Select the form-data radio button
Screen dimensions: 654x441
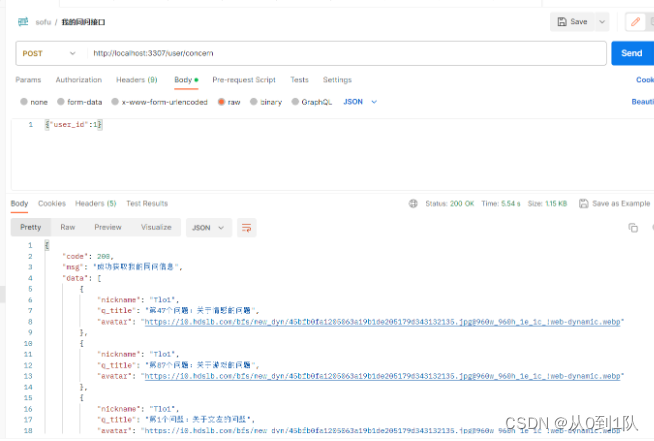point(61,102)
